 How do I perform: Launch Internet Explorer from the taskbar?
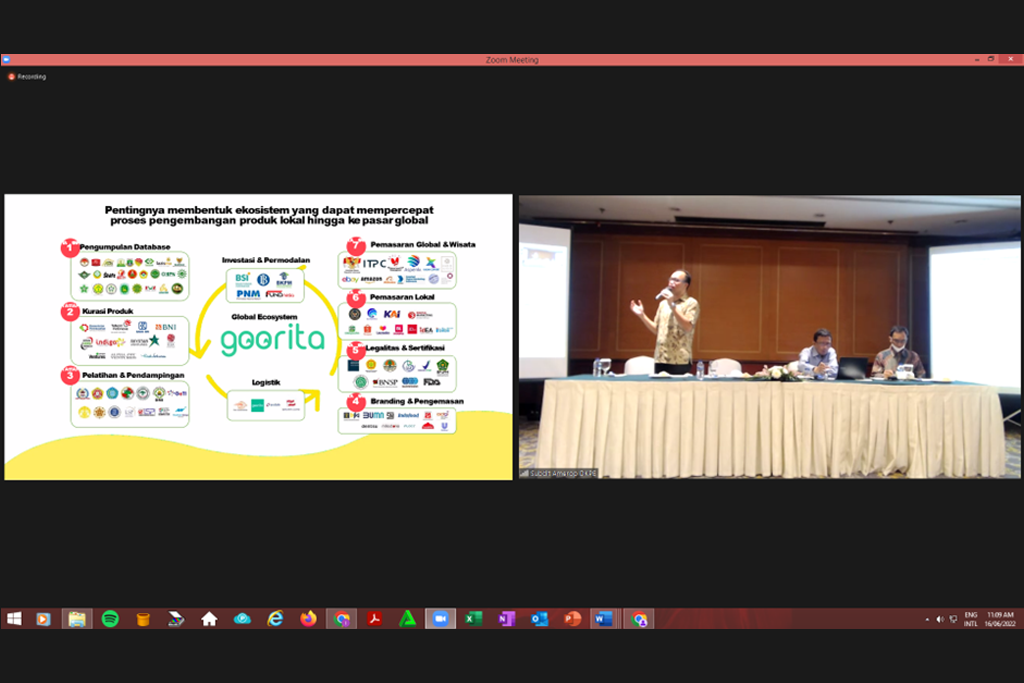click(x=275, y=619)
